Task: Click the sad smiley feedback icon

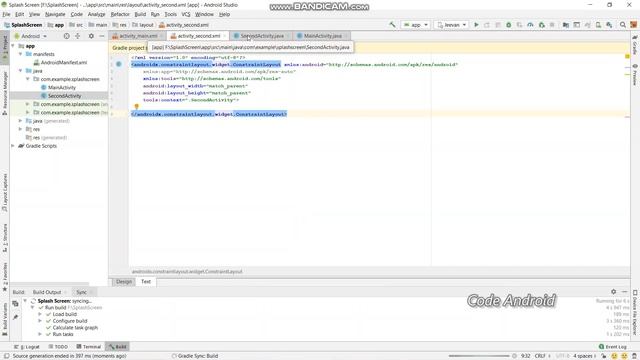Action: point(624,356)
